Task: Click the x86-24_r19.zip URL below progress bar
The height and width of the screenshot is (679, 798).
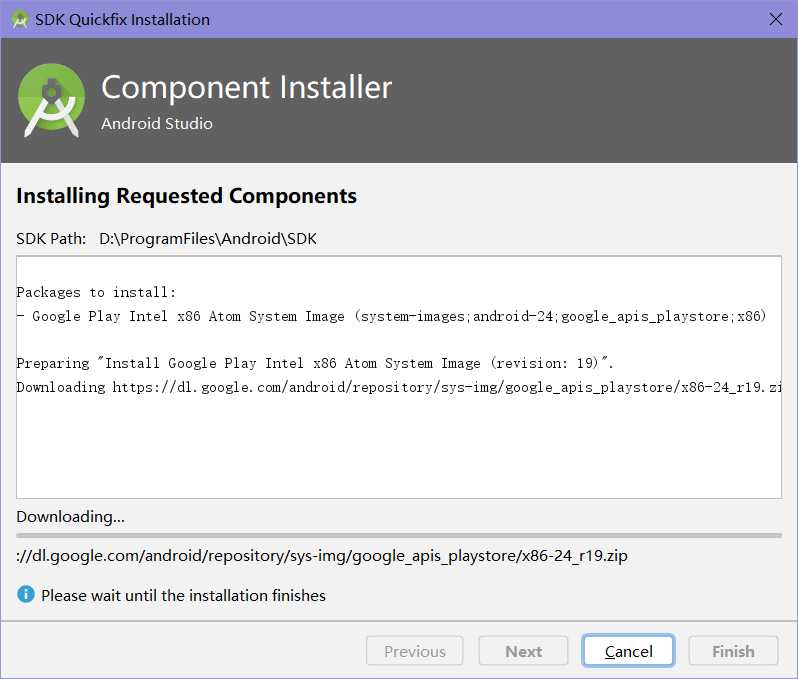Action: 322,555
